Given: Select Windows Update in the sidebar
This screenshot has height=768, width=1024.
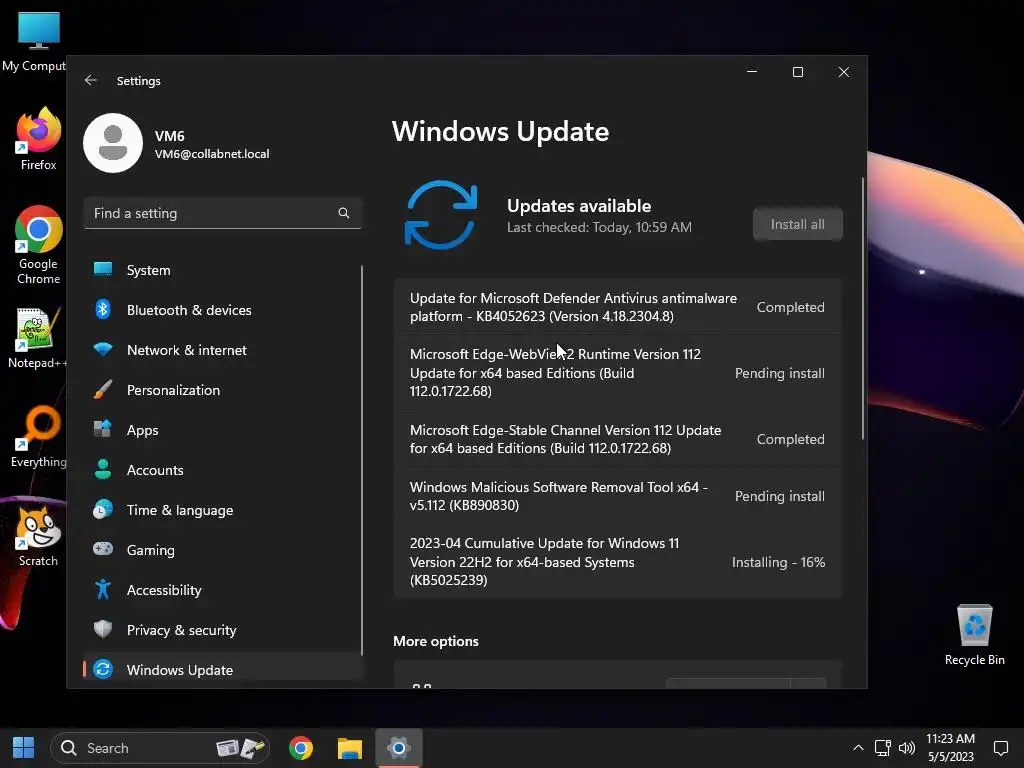Looking at the screenshot, I should click(x=222, y=669).
